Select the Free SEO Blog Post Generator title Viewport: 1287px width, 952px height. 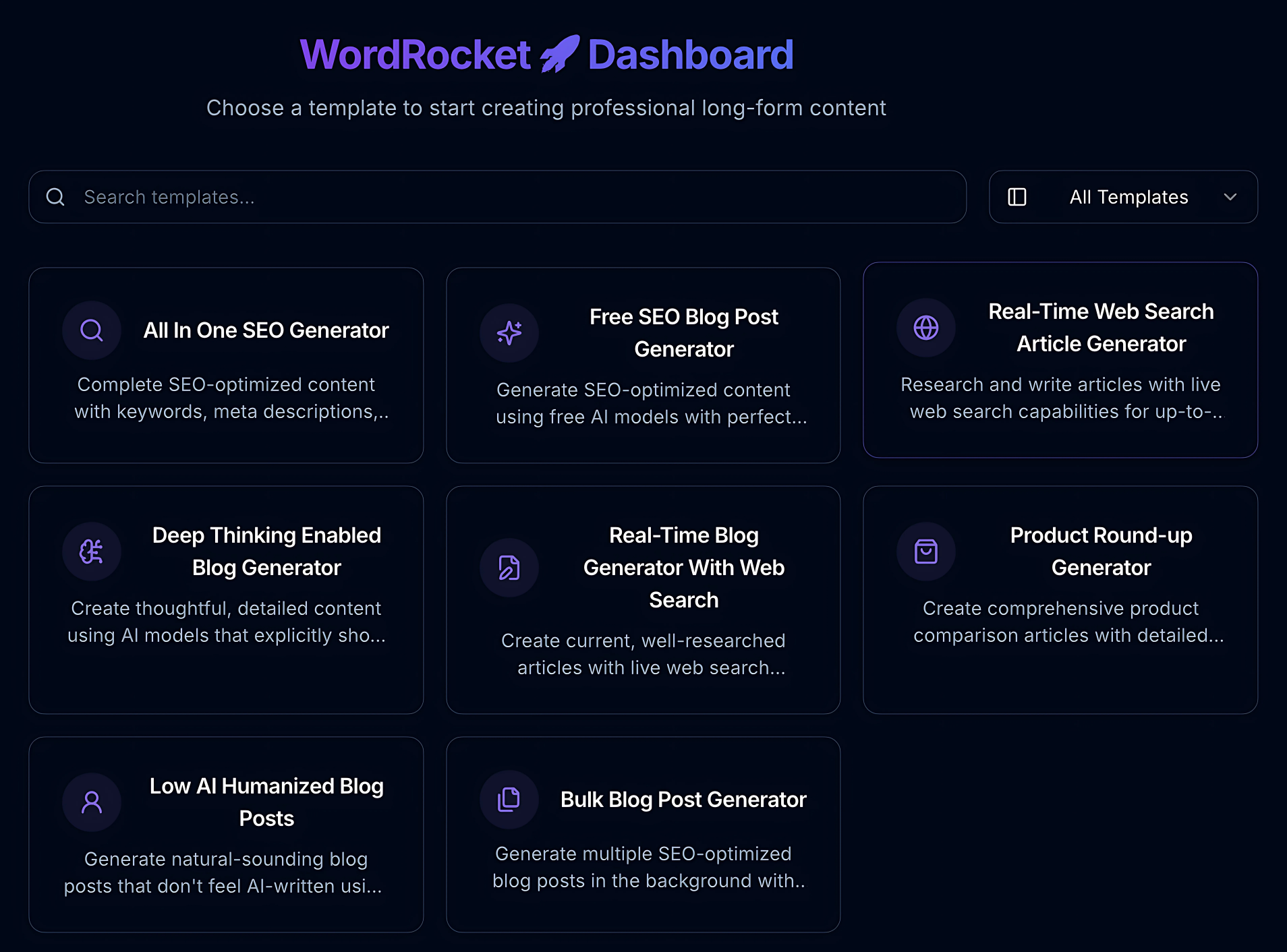(x=684, y=333)
